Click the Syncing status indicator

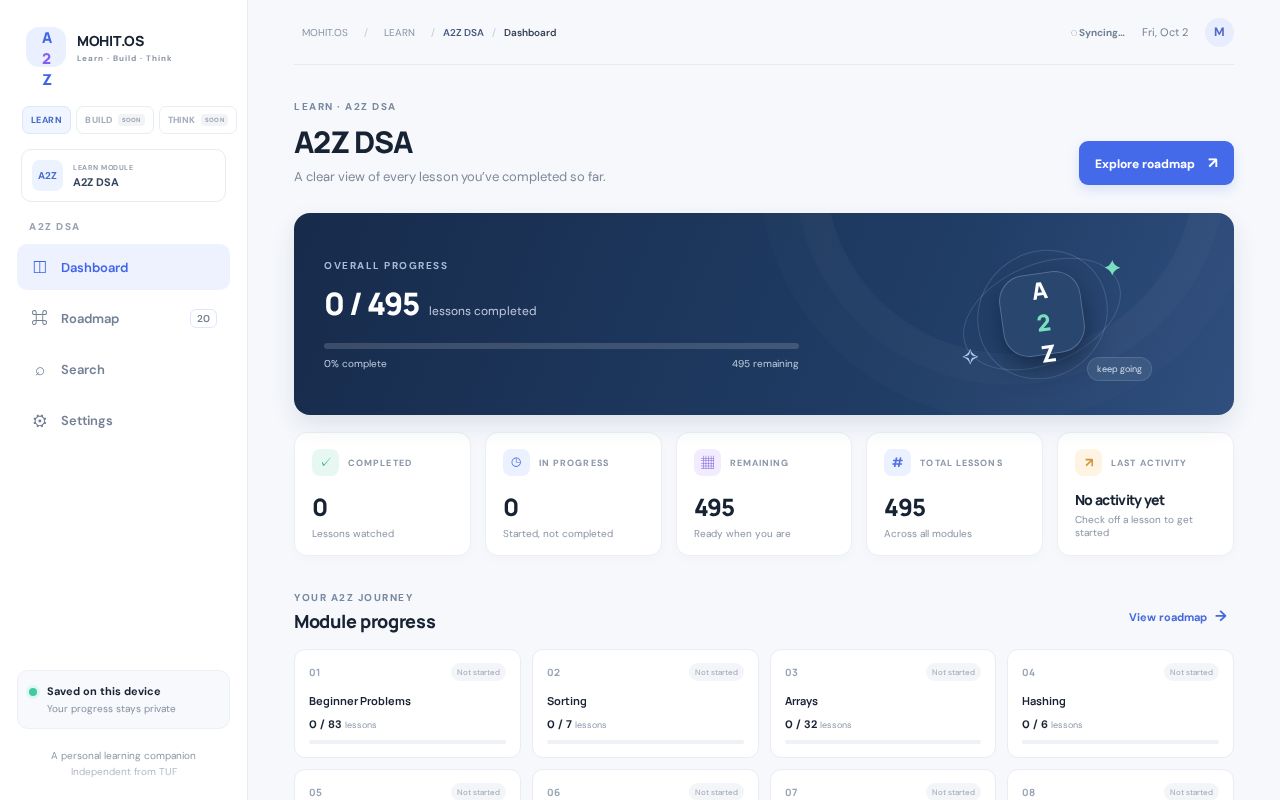pyautogui.click(x=1098, y=33)
